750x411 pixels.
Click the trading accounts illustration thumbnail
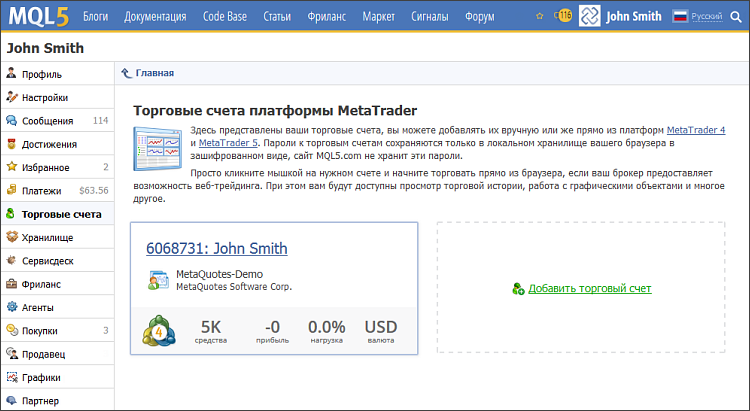[x=158, y=149]
